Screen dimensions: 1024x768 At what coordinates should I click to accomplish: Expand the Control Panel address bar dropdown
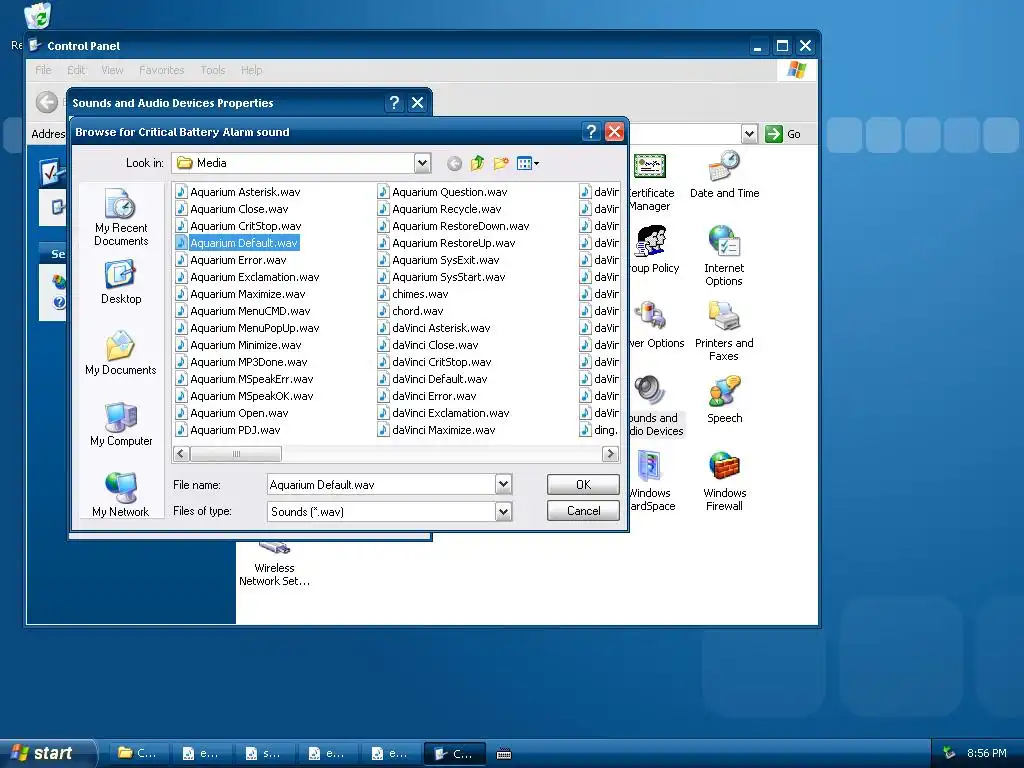tap(749, 134)
